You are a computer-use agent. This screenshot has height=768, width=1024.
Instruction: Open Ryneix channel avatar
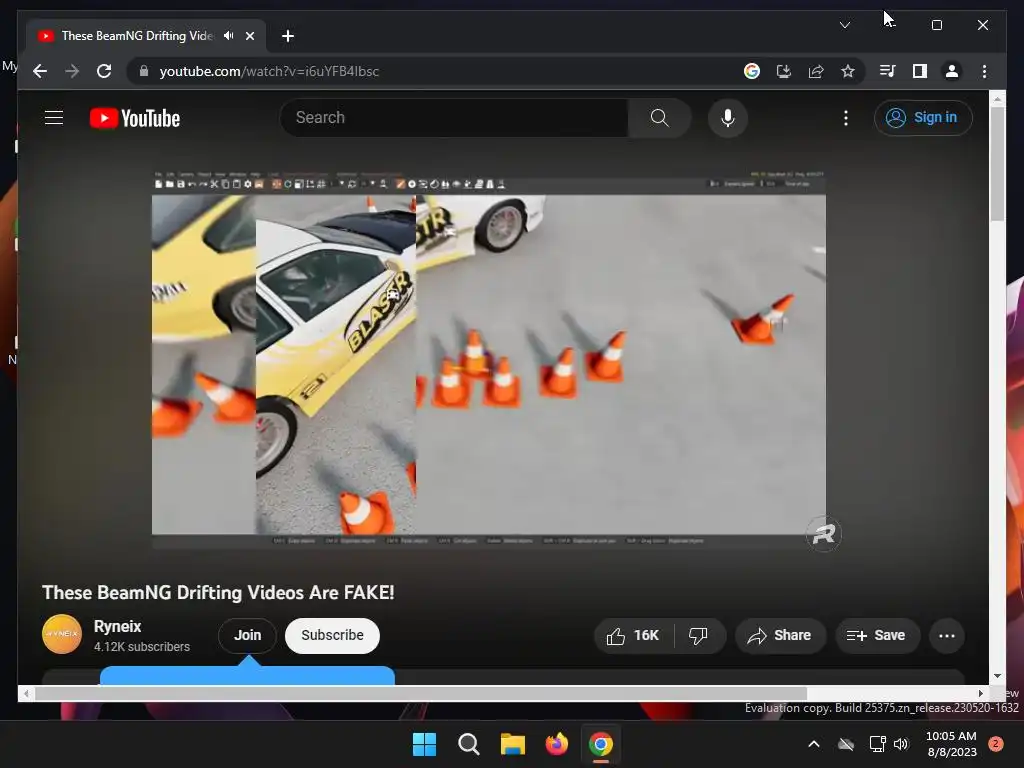(x=62, y=634)
